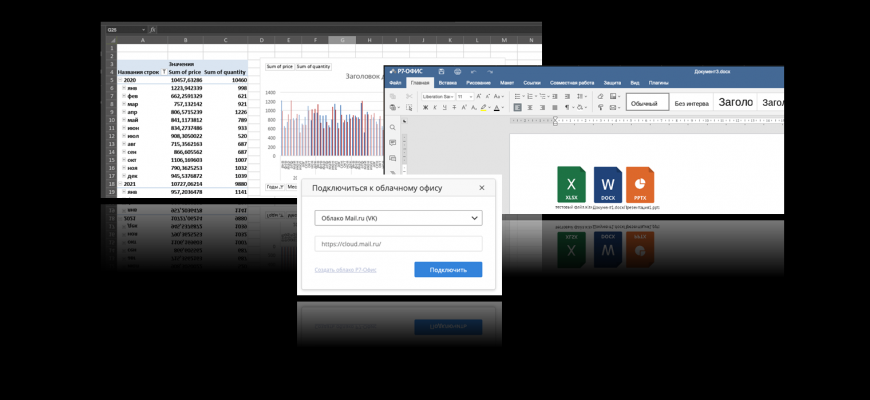Viewport: 870px width, 400px height.
Task: Click the Print icon in the title bar
Action: (457, 72)
